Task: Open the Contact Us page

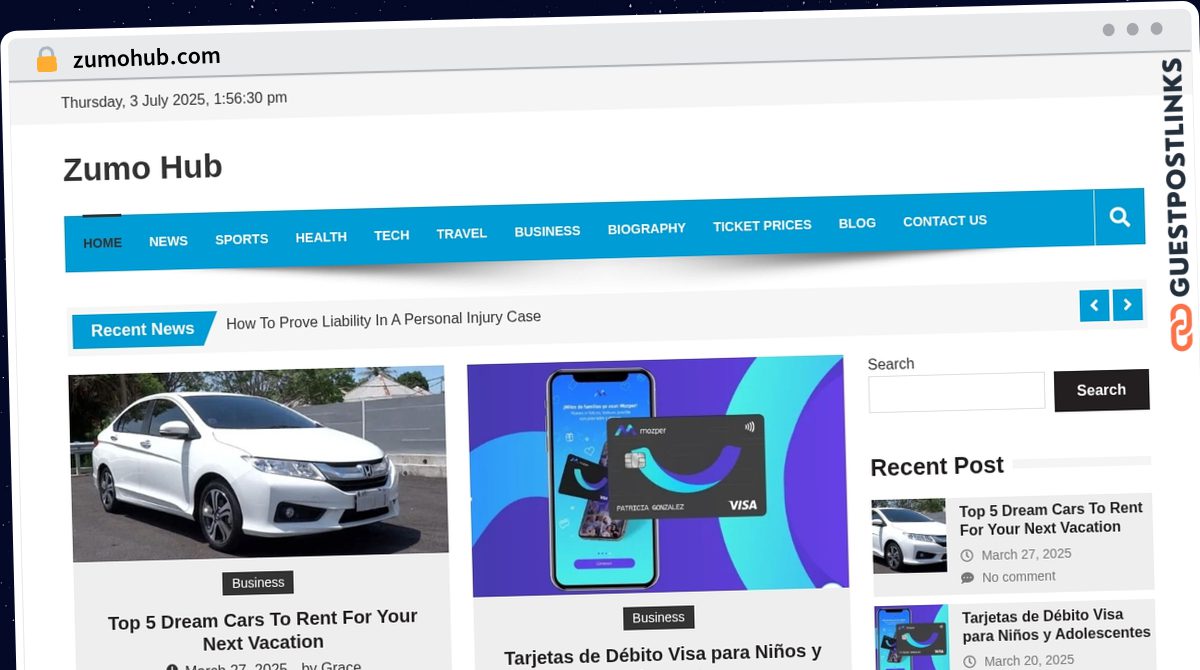Action: point(945,220)
